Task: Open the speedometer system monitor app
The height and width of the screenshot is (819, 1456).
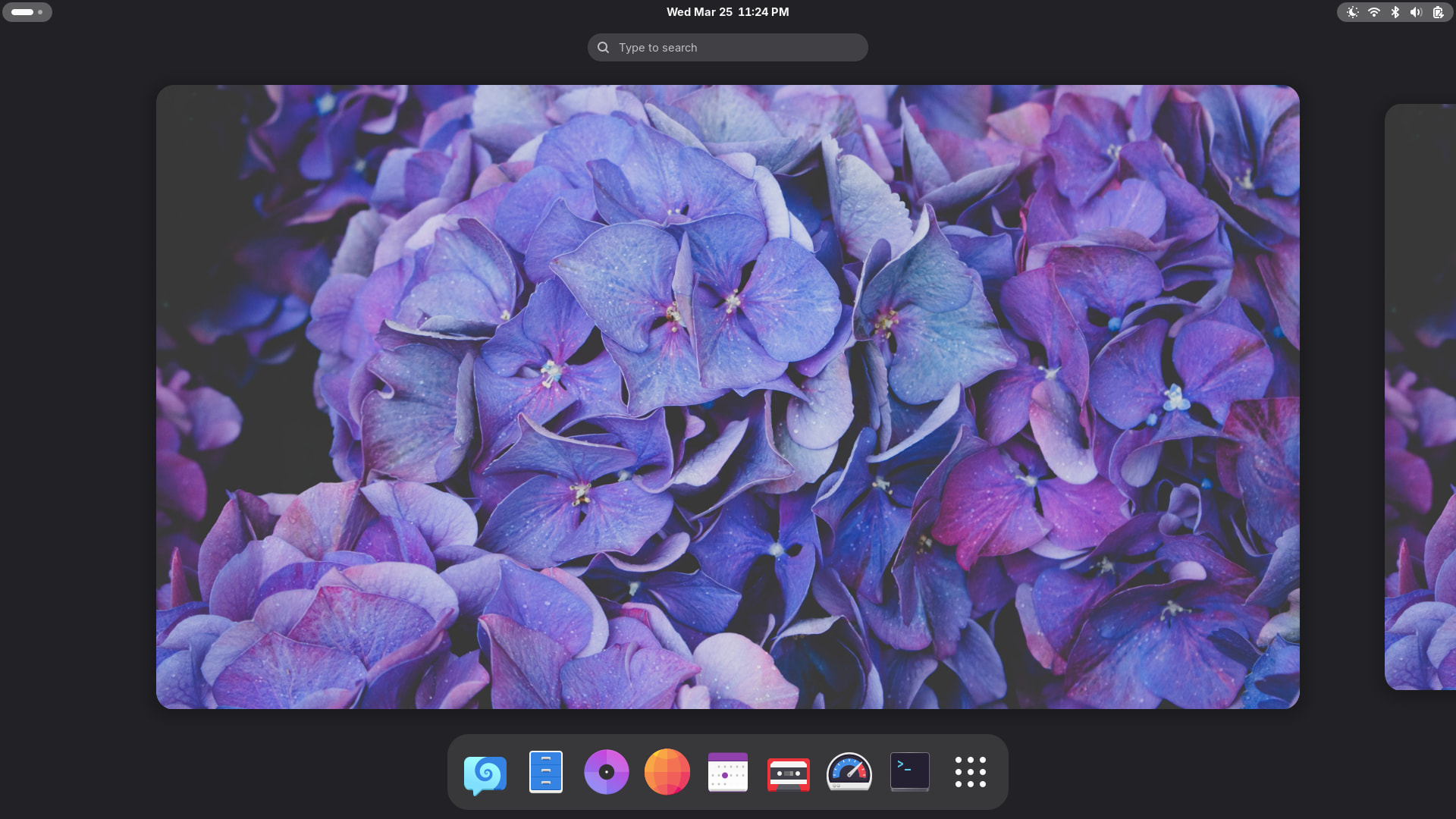Action: [x=849, y=772]
